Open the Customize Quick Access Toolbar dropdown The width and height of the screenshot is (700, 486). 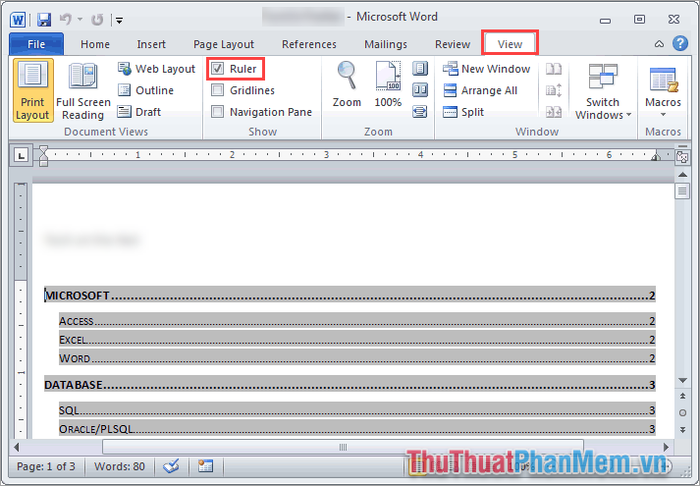[119, 20]
